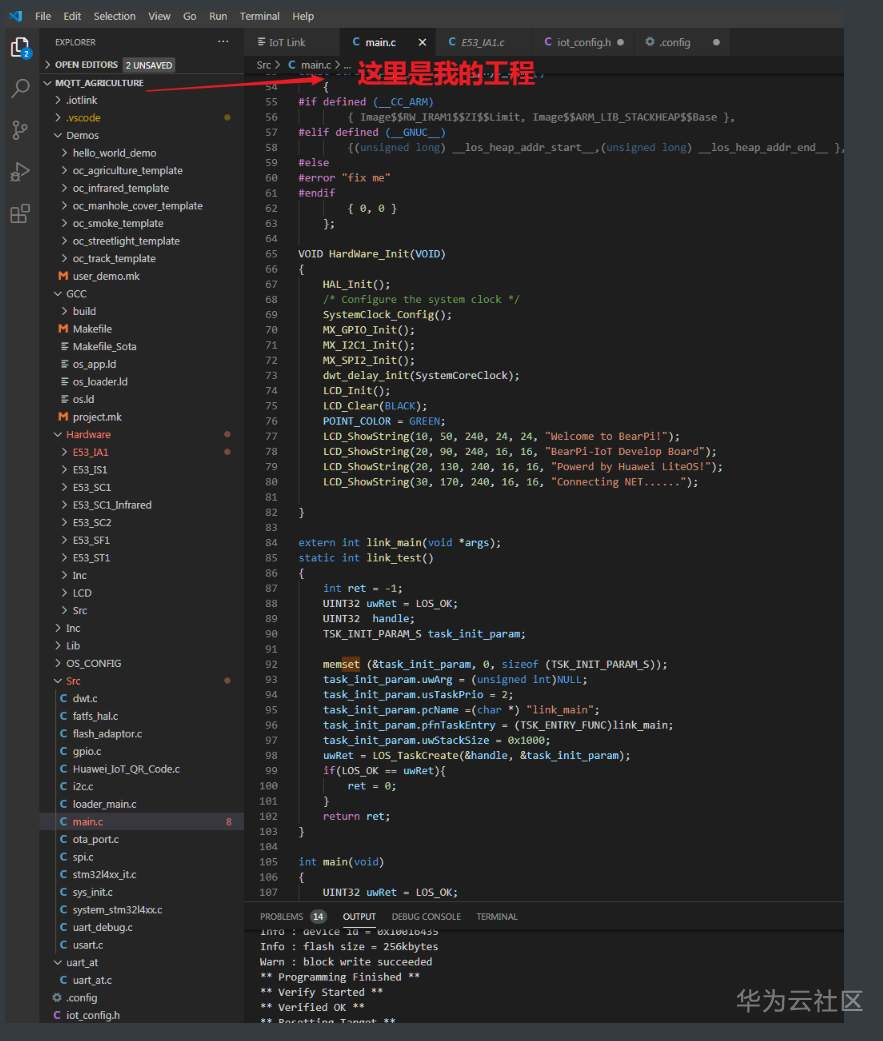Collapse the Hardware folder
This screenshot has height=1041, width=883.
(x=88, y=434)
